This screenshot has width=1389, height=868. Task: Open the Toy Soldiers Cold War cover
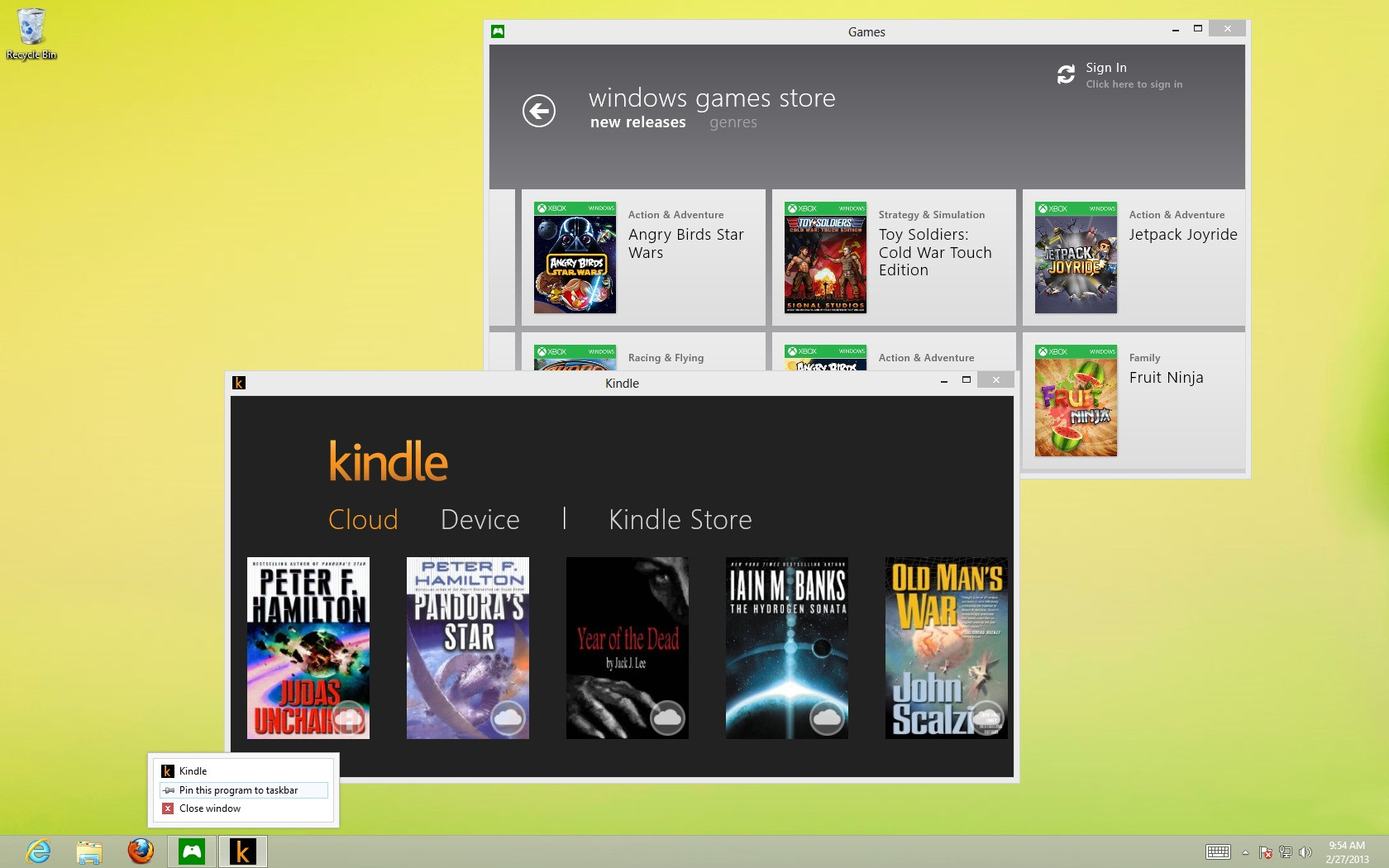[x=825, y=258]
